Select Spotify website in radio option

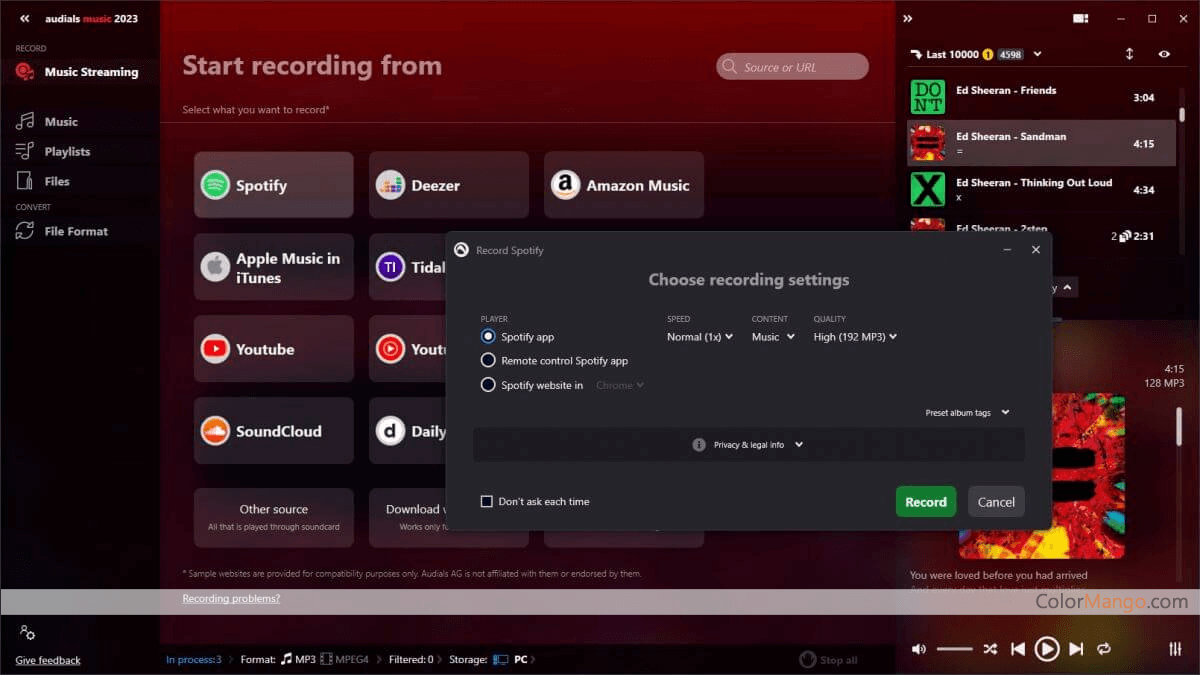click(x=488, y=385)
